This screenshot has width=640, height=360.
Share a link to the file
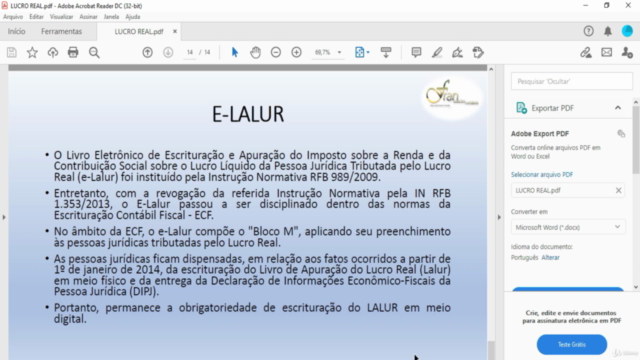pos(586,52)
